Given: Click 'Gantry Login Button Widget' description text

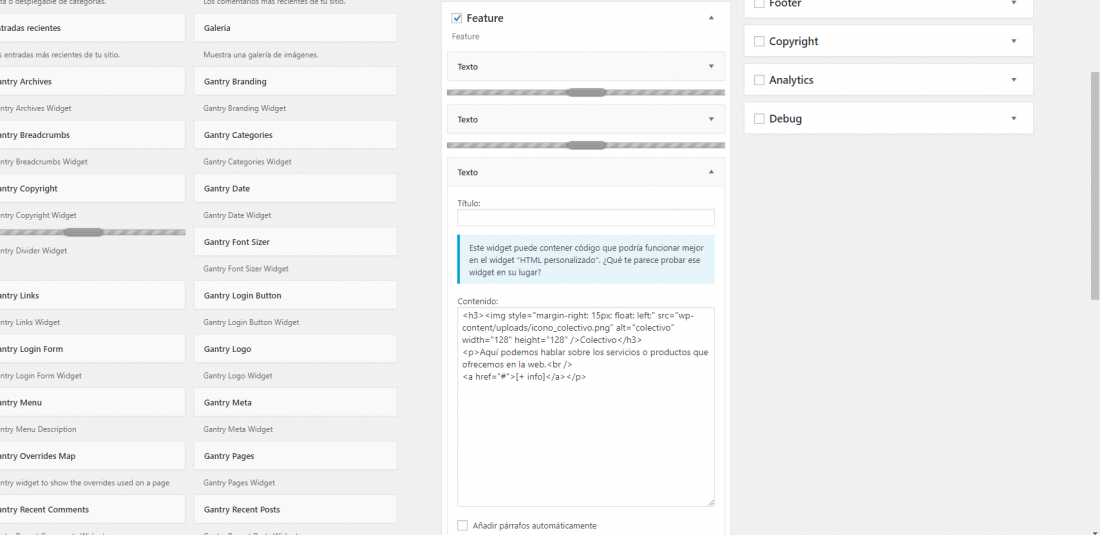Looking at the screenshot, I should point(251,323).
